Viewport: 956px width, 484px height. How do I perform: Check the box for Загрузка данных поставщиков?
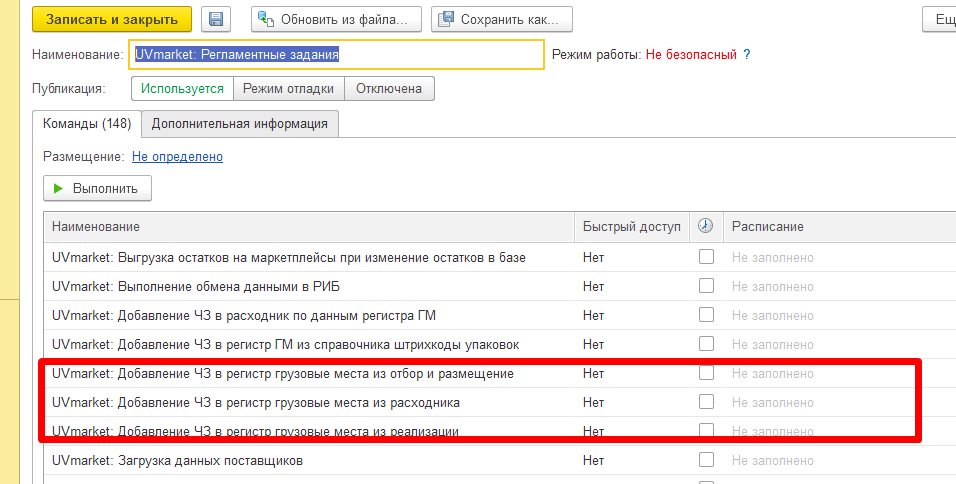706,460
